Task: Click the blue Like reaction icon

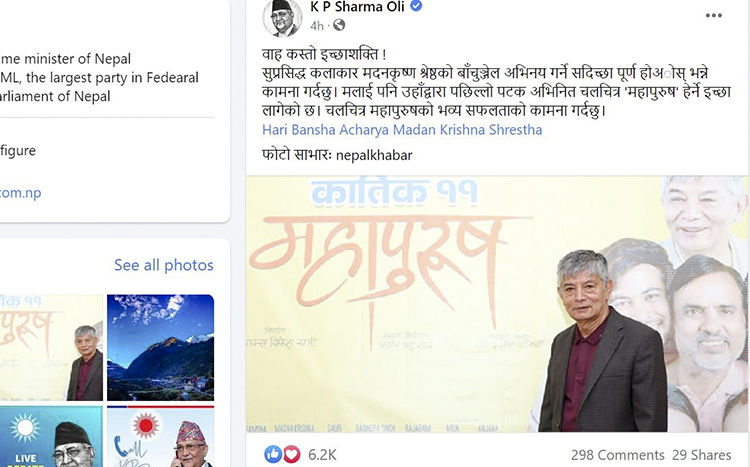Action: pyautogui.click(x=273, y=454)
